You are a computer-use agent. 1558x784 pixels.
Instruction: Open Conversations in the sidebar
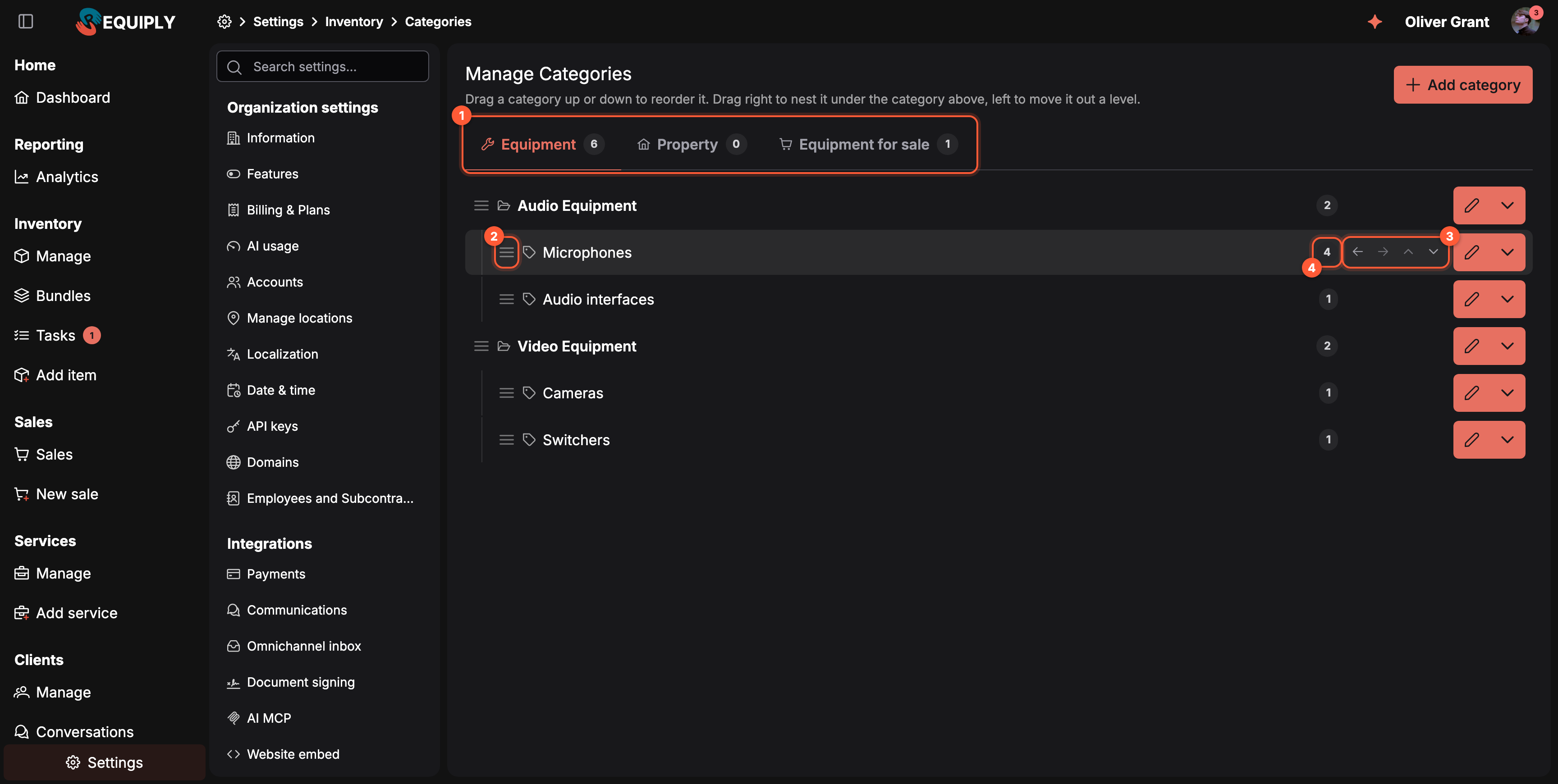(x=74, y=732)
